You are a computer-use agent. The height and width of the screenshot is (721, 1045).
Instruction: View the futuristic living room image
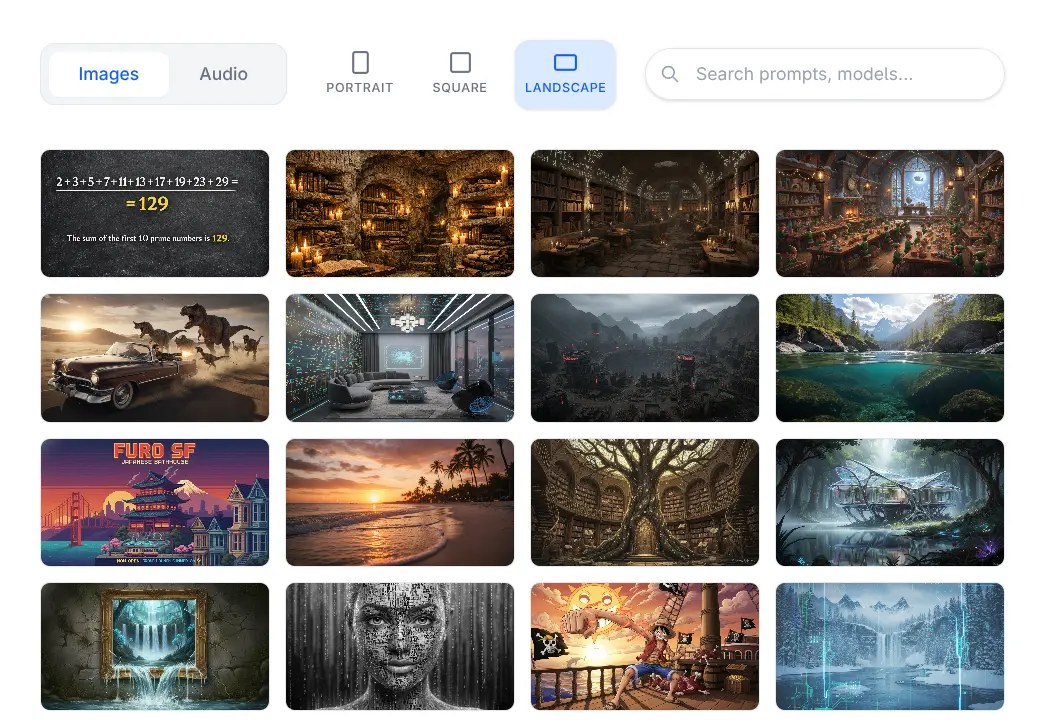pos(400,358)
